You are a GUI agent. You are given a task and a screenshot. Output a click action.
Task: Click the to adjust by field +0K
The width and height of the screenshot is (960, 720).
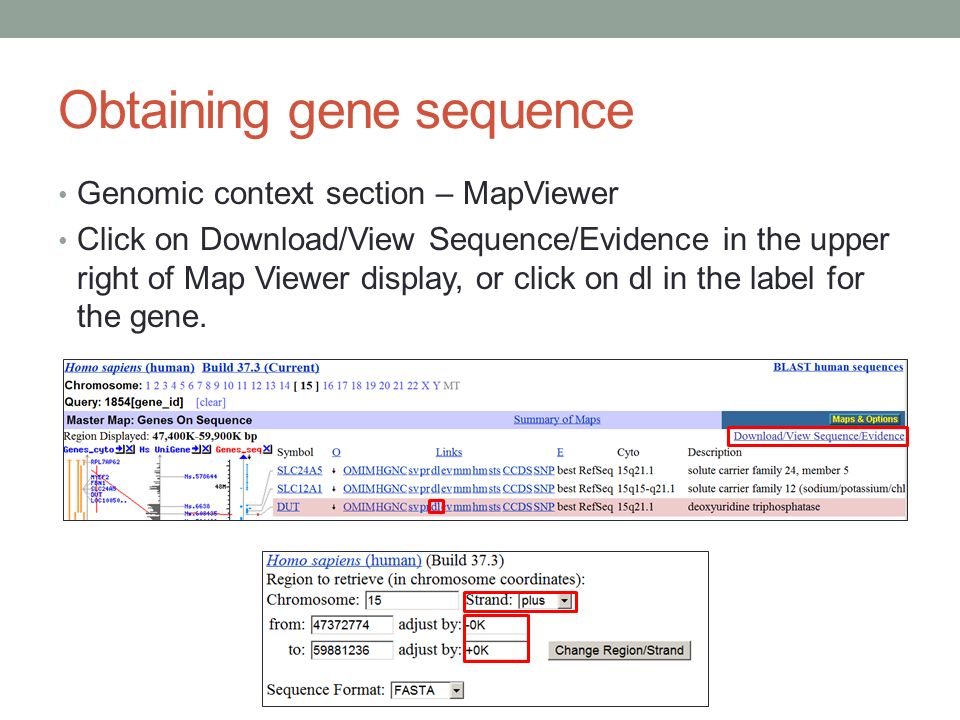pyautogui.click(x=496, y=650)
